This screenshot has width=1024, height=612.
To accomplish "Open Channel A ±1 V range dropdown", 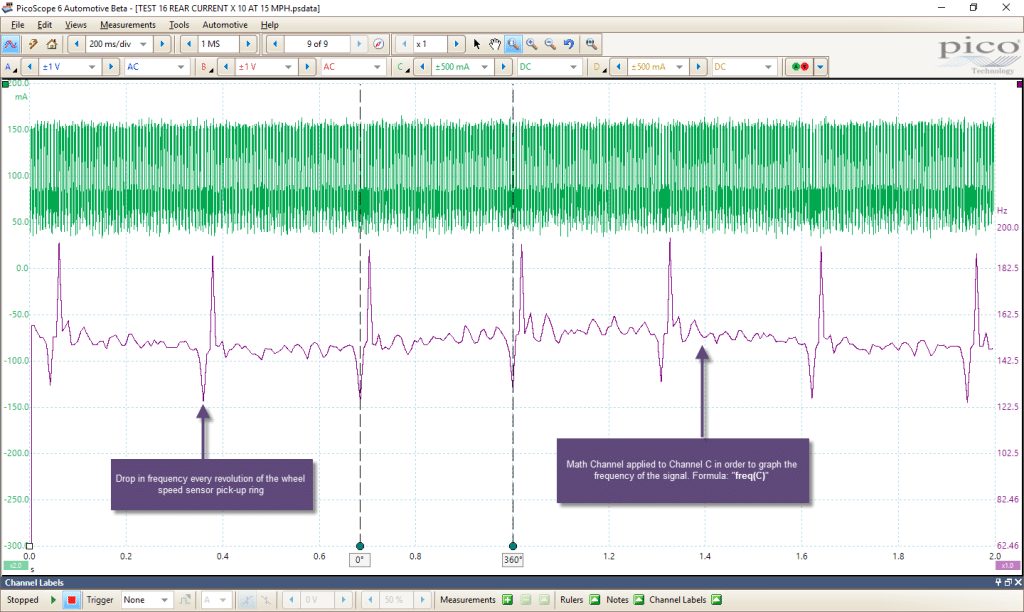I will [92, 67].
